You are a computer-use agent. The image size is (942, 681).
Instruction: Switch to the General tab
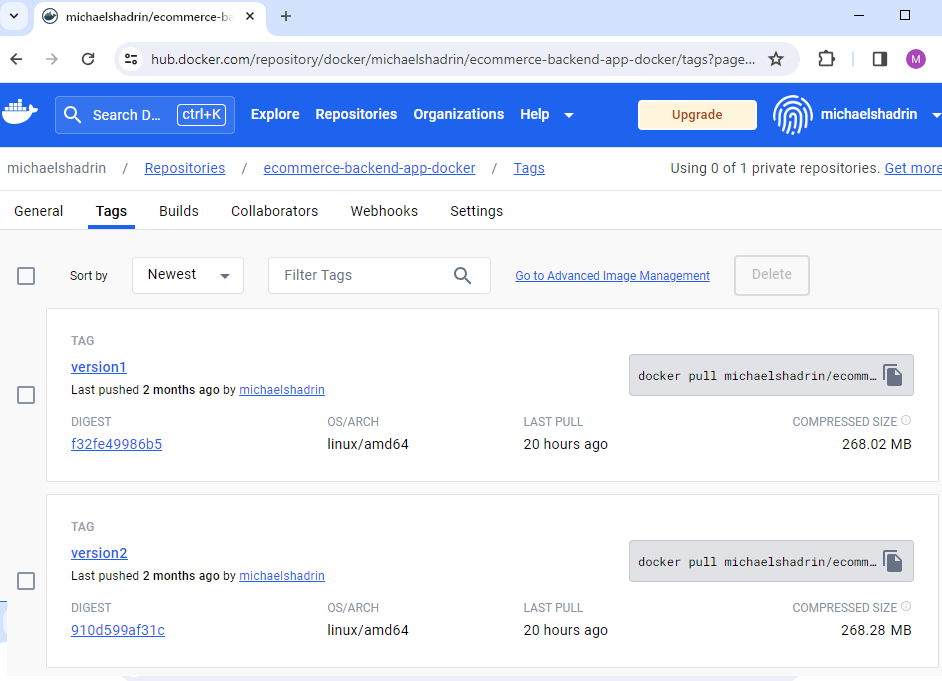pos(38,211)
